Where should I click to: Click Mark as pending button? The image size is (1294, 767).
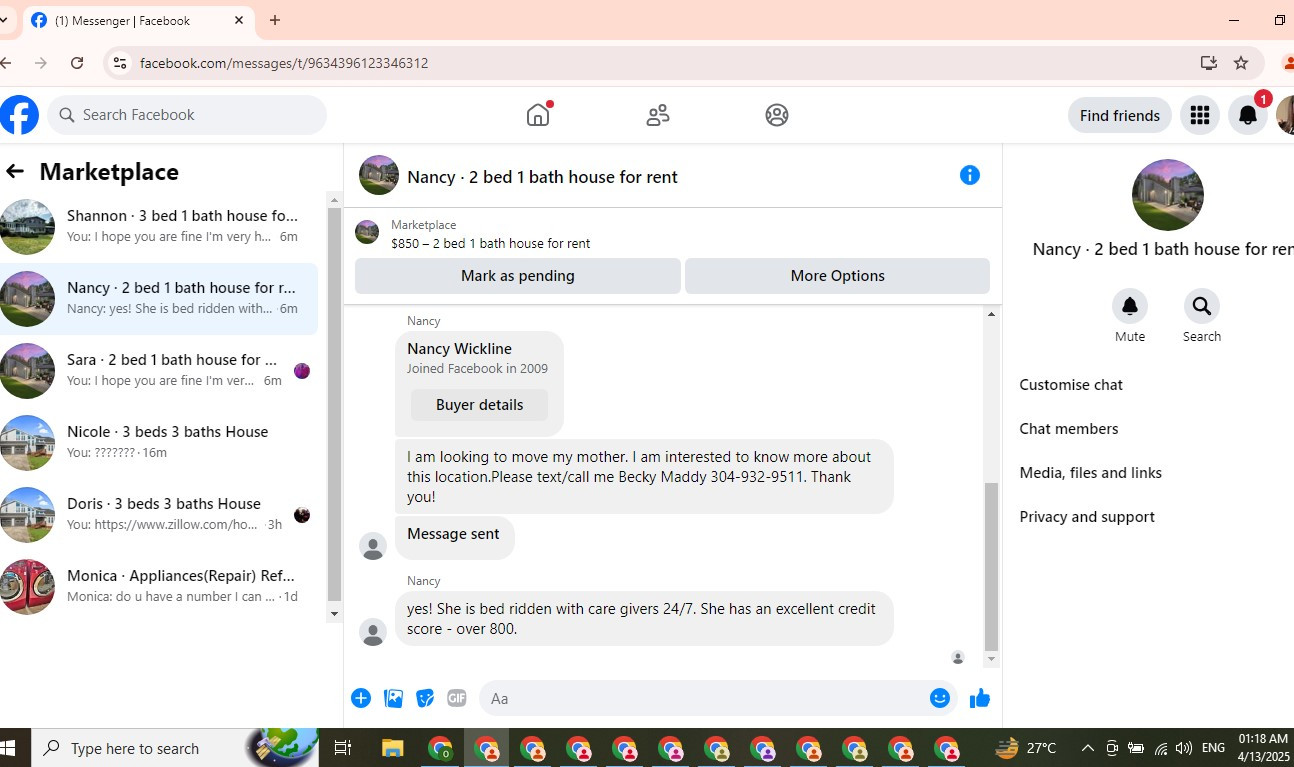click(x=518, y=276)
